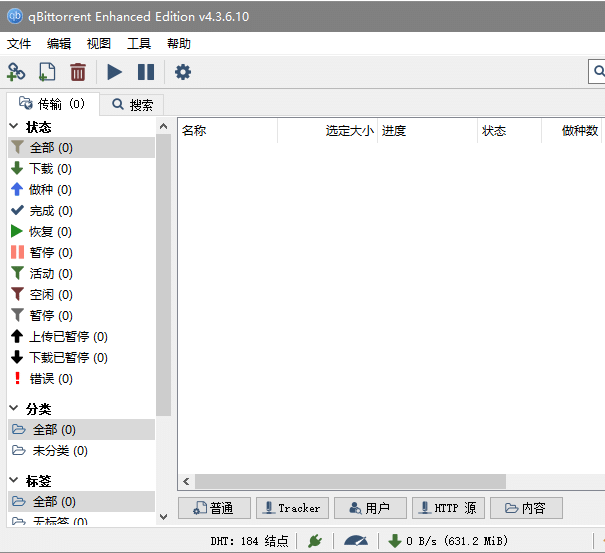605x553 pixels.
Task: Open the 编辑 menu
Action: click(59, 44)
